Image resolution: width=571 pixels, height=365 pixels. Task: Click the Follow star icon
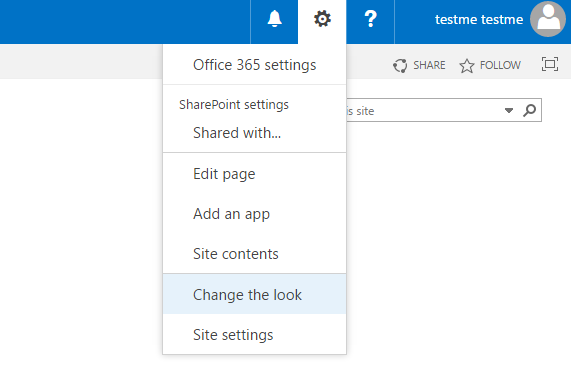466,66
